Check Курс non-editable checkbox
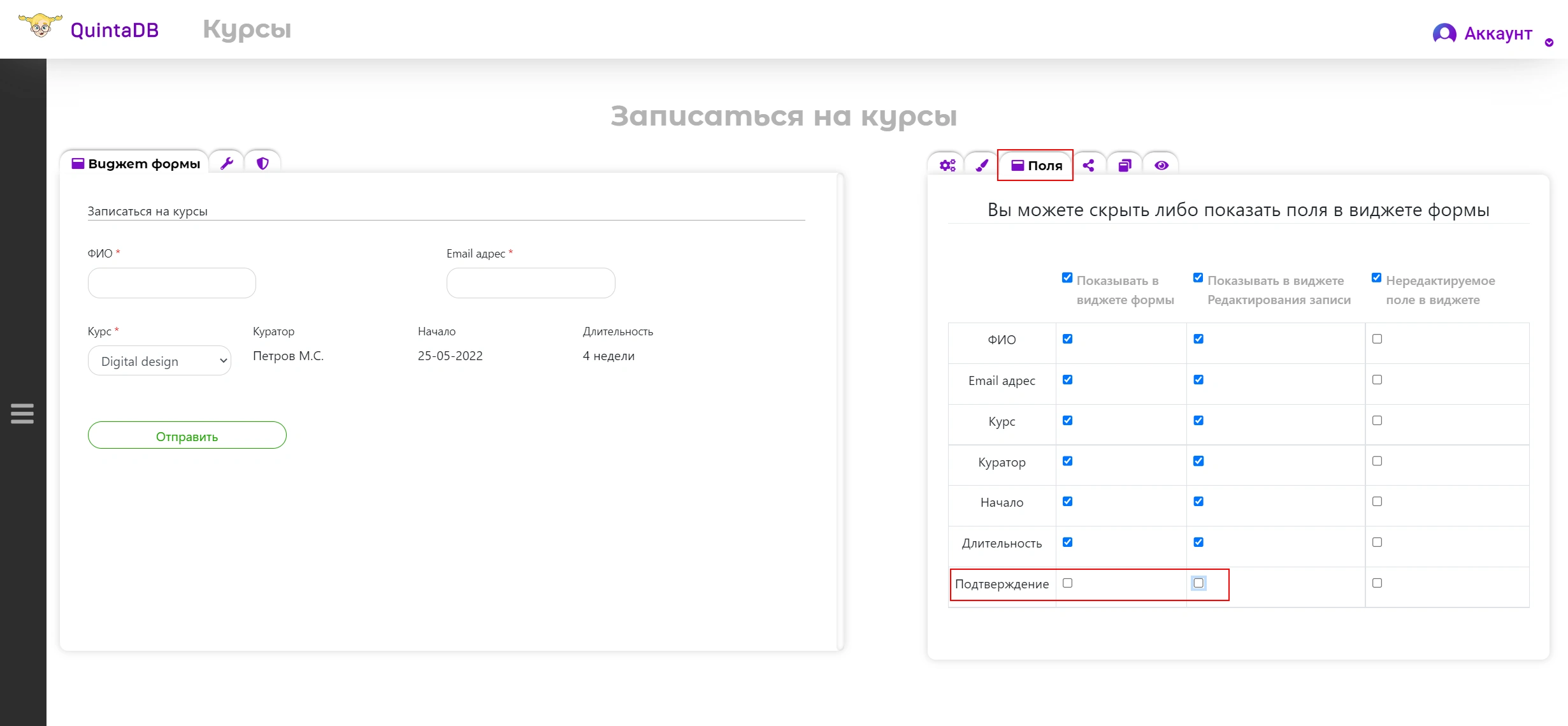 pyautogui.click(x=1377, y=421)
